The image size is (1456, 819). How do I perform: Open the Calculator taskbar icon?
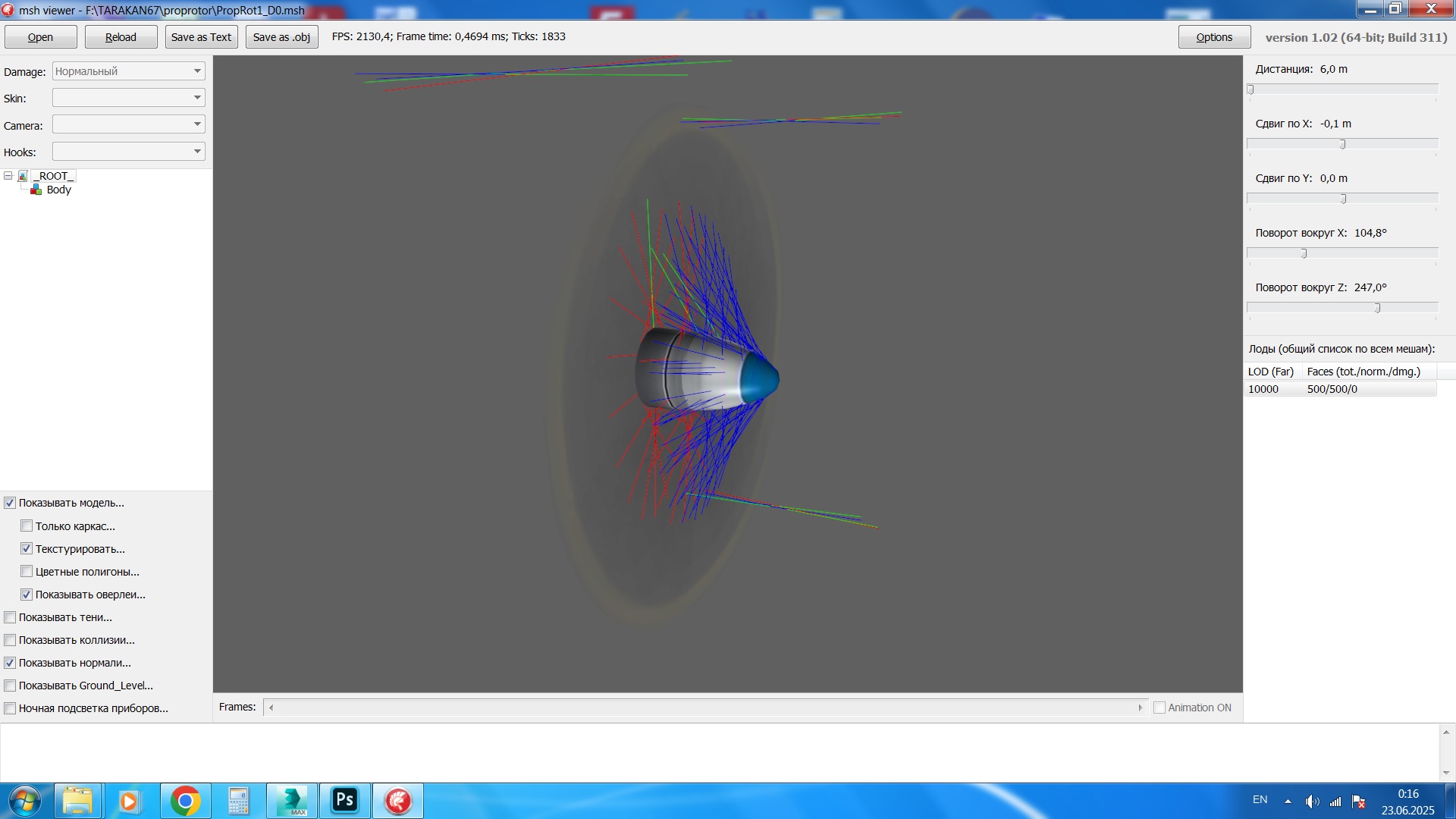[x=238, y=801]
